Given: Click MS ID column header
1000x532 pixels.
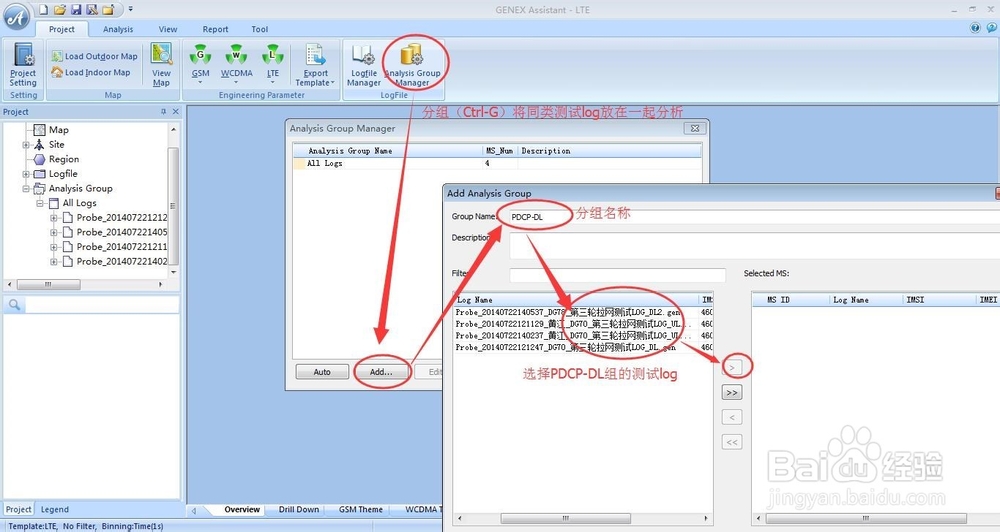Looking at the screenshot, I should [791, 299].
